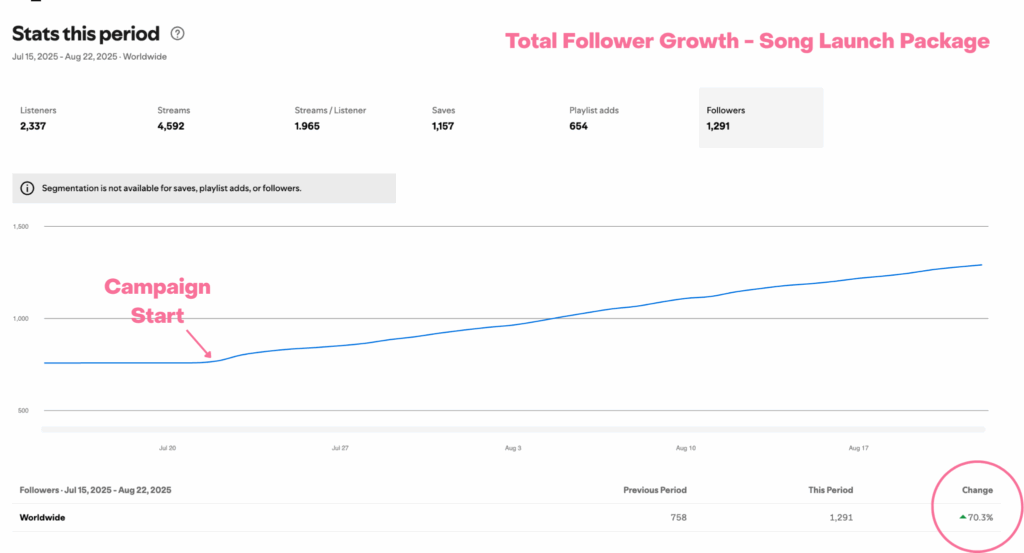Click the help question mark icon
This screenshot has height=553, width=1024.
178,33
